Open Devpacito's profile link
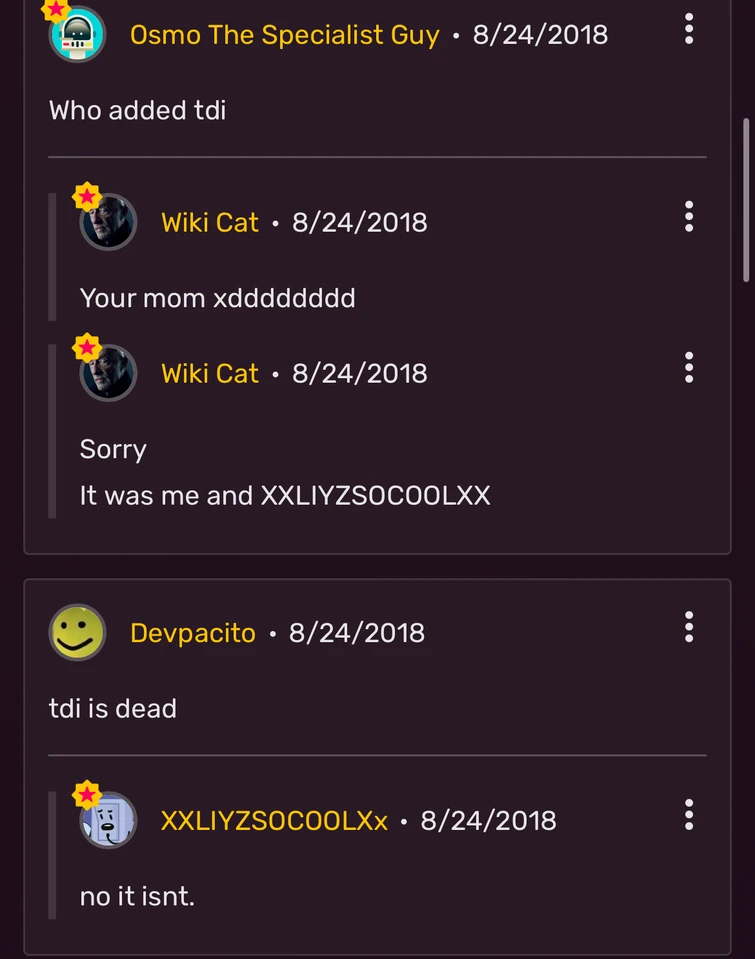Image resolution: width=755 pixels, height=959 pixels. coord(193,632)
